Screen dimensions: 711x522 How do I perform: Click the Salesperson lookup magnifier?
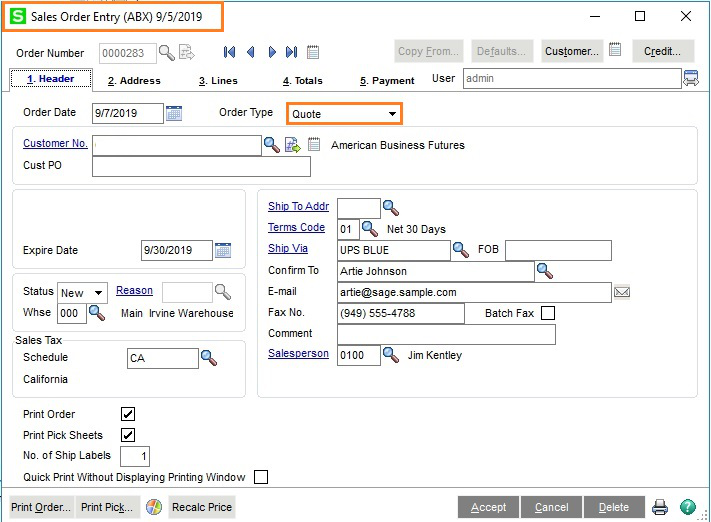click(x=390, y=355)
